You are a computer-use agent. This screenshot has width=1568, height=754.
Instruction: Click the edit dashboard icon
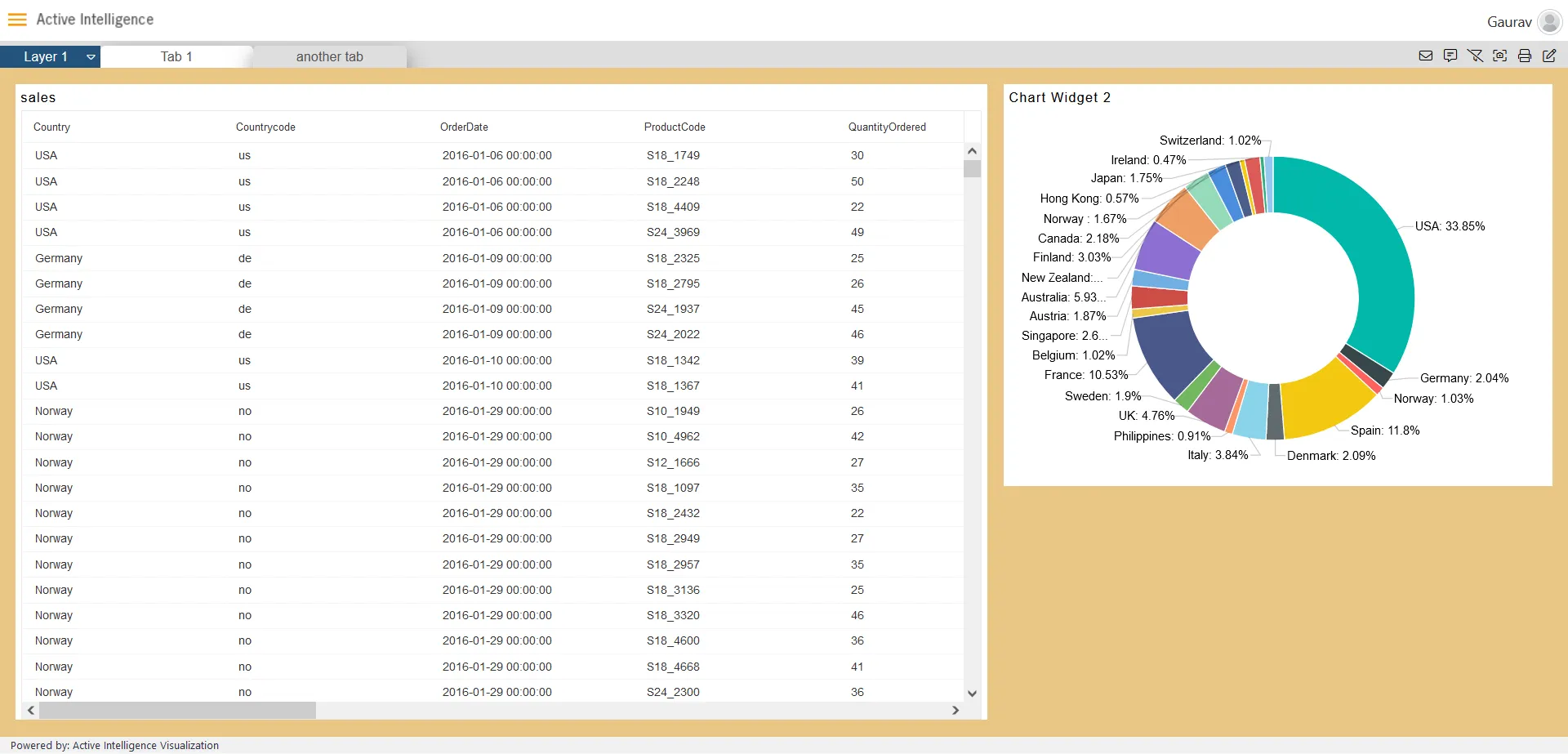(x=1549, y=56)
